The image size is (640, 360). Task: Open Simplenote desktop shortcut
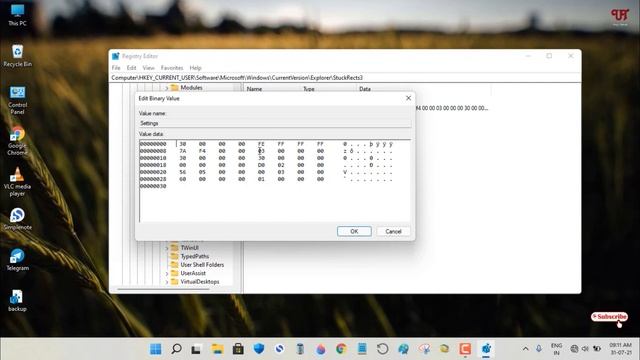tap(17, 219)
